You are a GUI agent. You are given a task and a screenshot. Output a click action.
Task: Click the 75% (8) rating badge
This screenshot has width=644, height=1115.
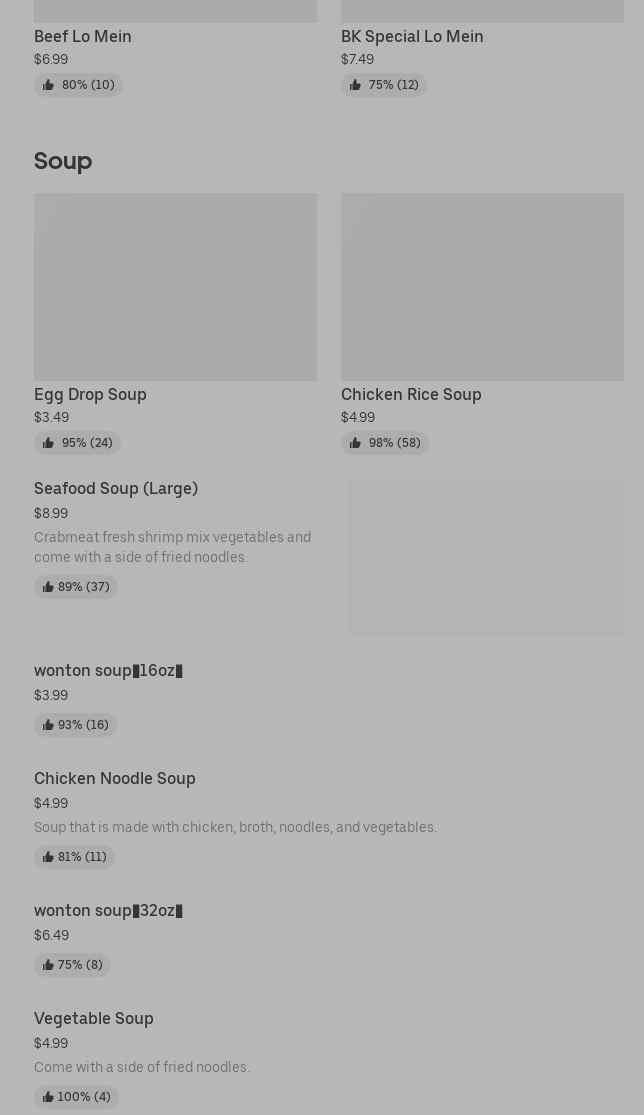point(72,965)
